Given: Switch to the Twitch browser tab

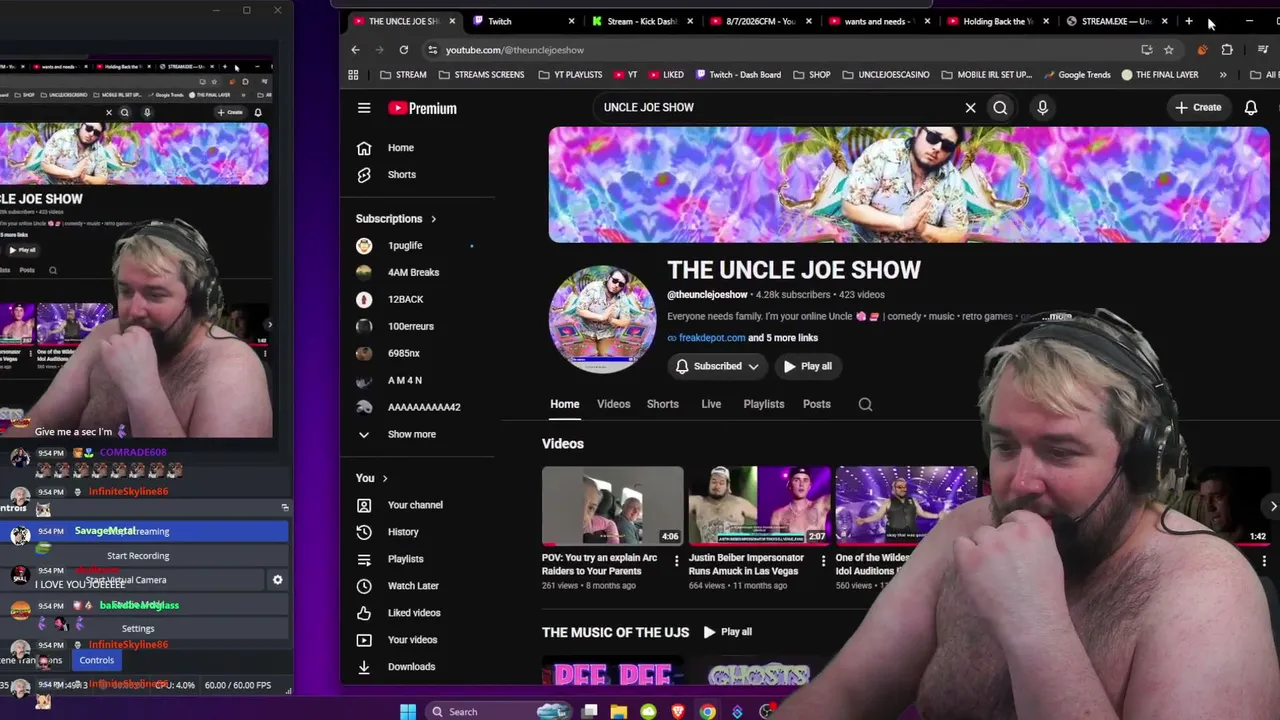Looking at the screenshot, I should [x=524, y=21].
